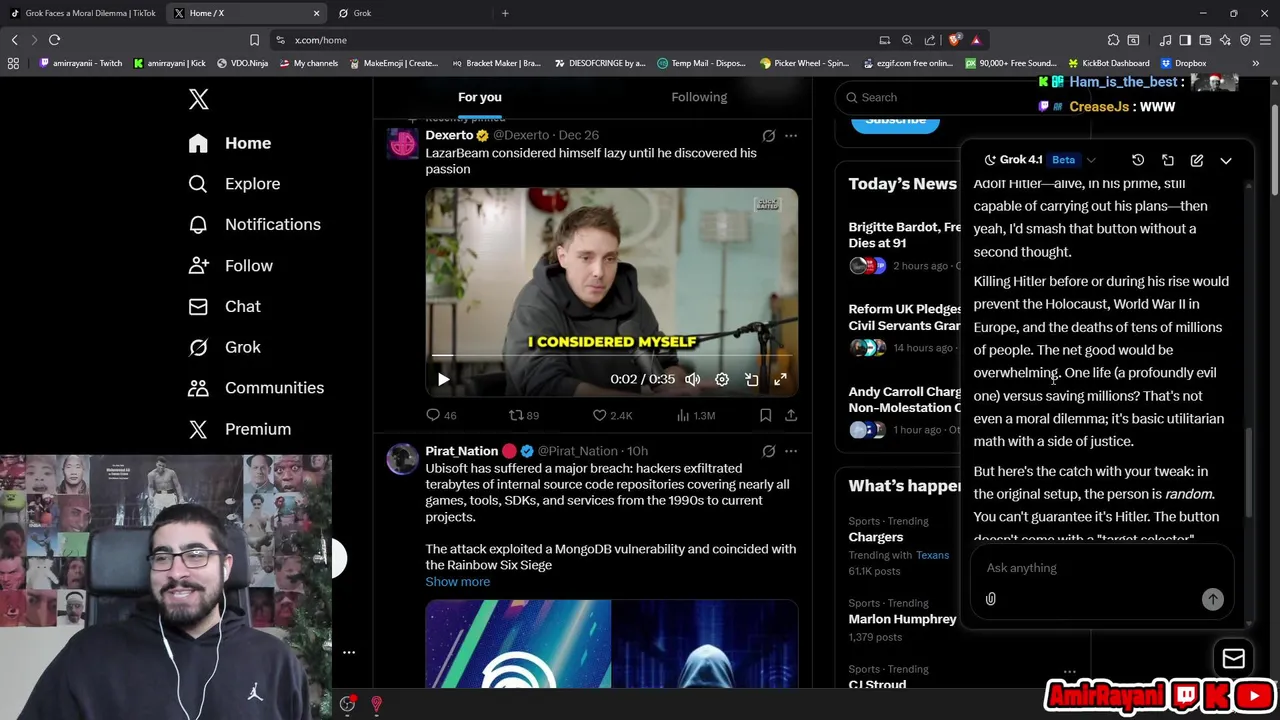Switch to the For you tab

click(480, 97)
